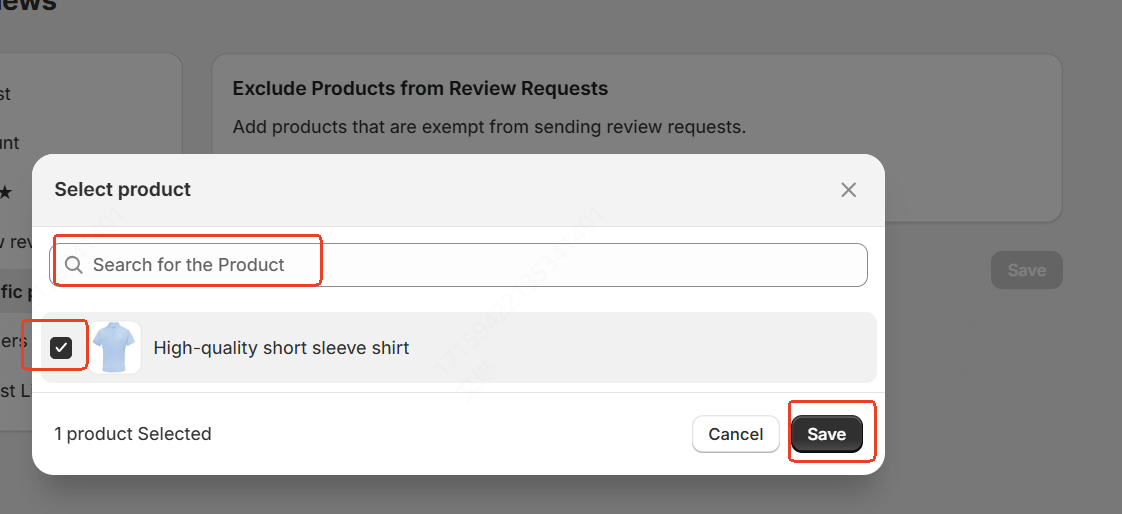
Task: Open the star sidebar item
Action: click(6, 192)
